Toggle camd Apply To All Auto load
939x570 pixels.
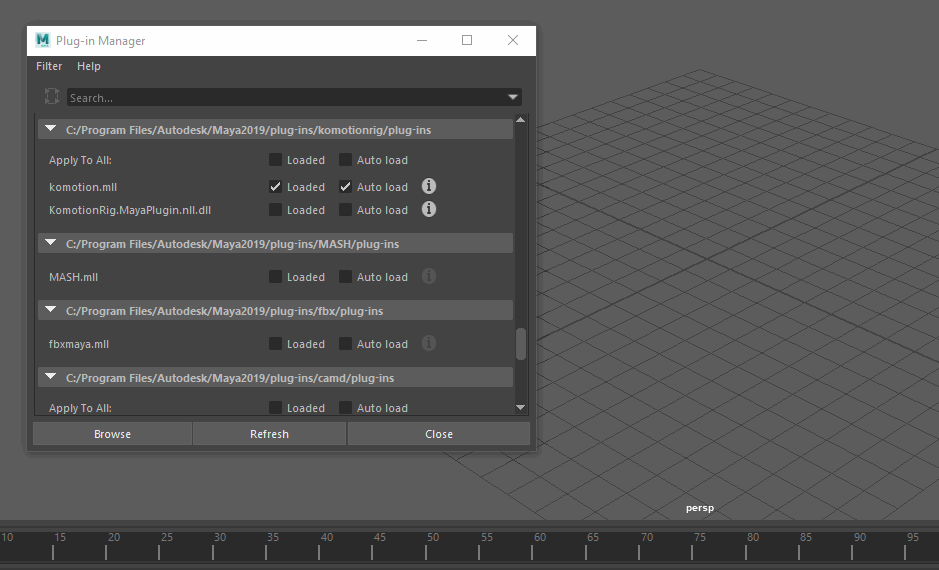[x=346, y=408]
